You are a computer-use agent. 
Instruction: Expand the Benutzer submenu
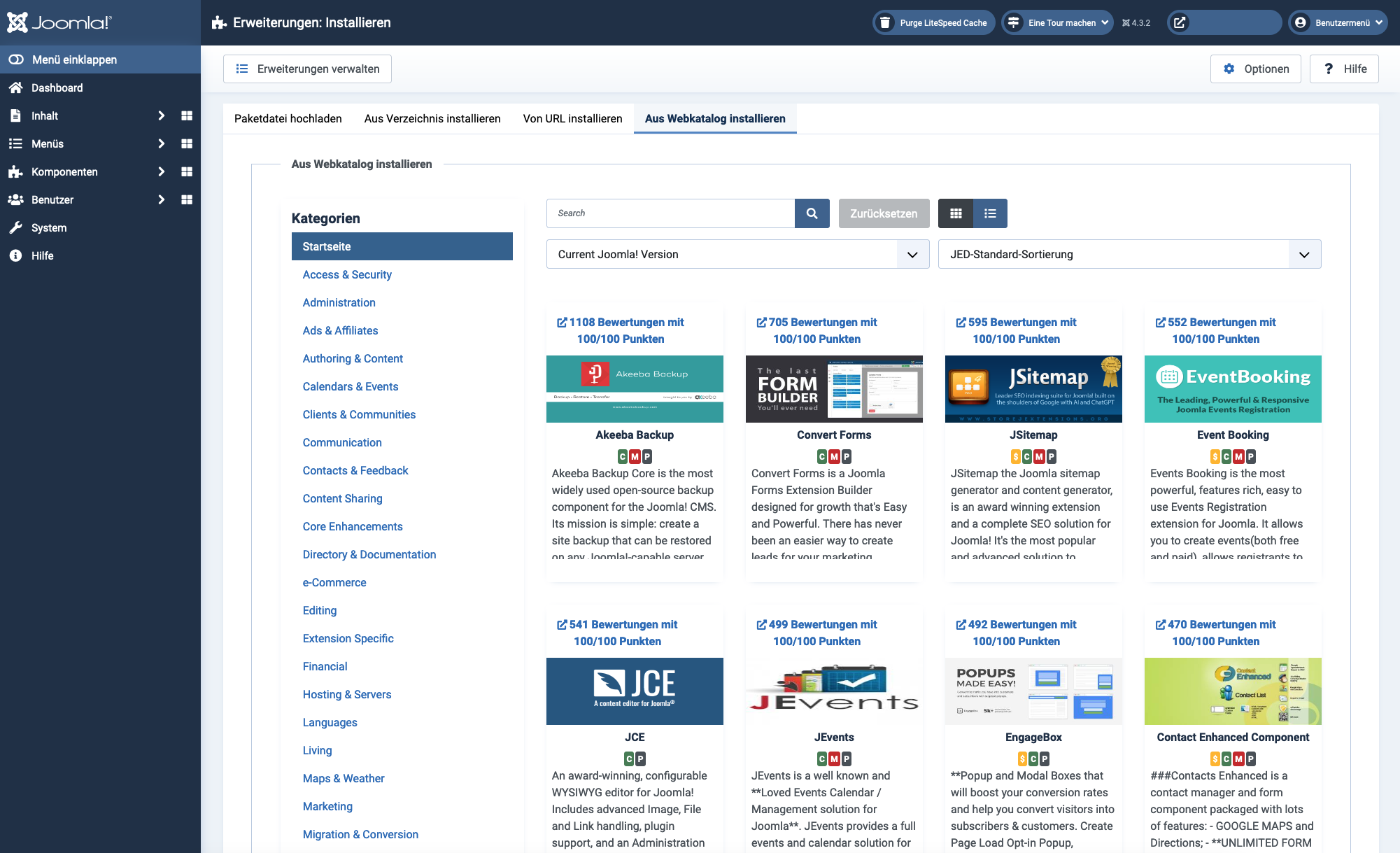[162, 199]
